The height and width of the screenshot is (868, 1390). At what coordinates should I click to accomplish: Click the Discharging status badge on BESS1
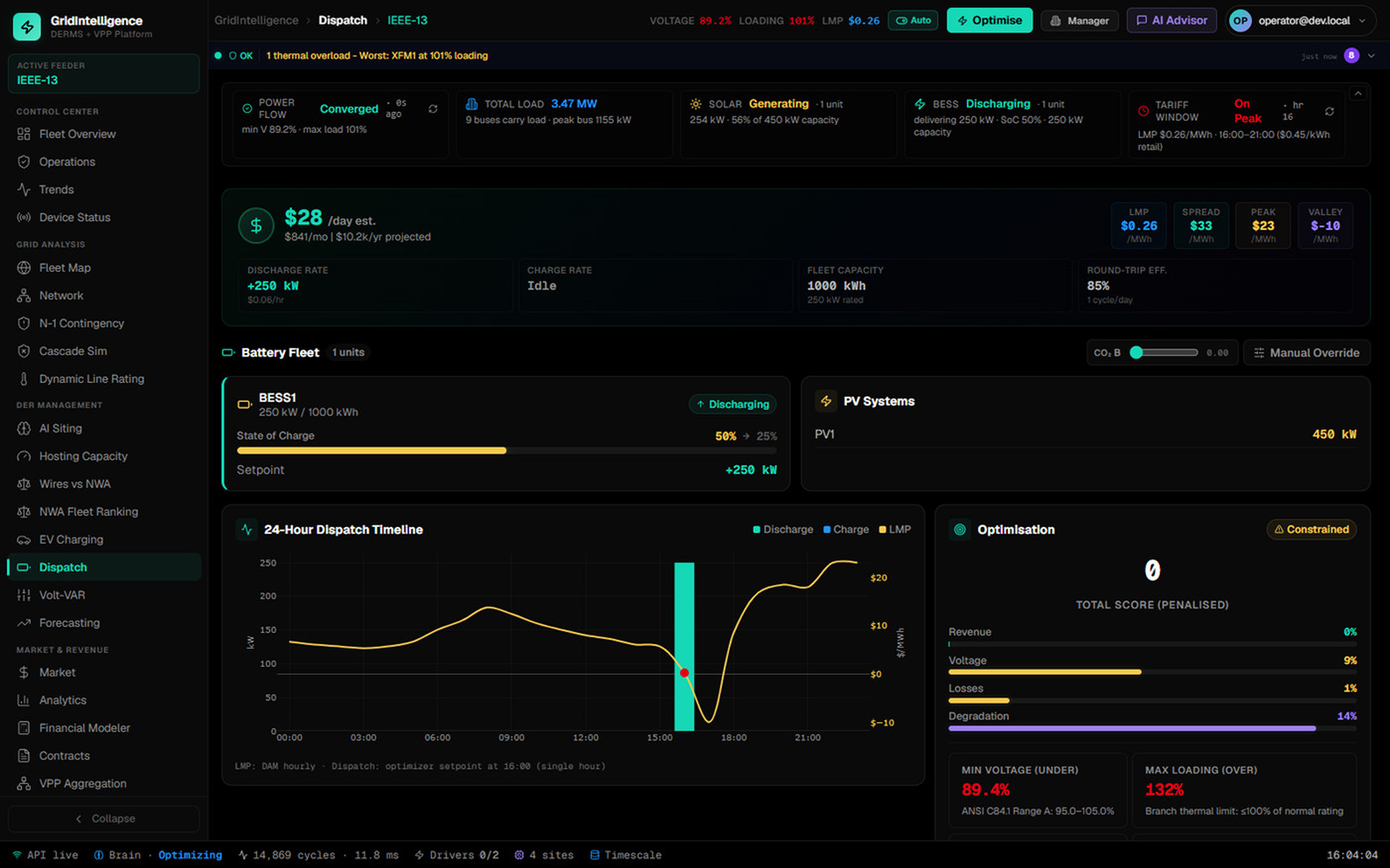[x=733, y=404]
